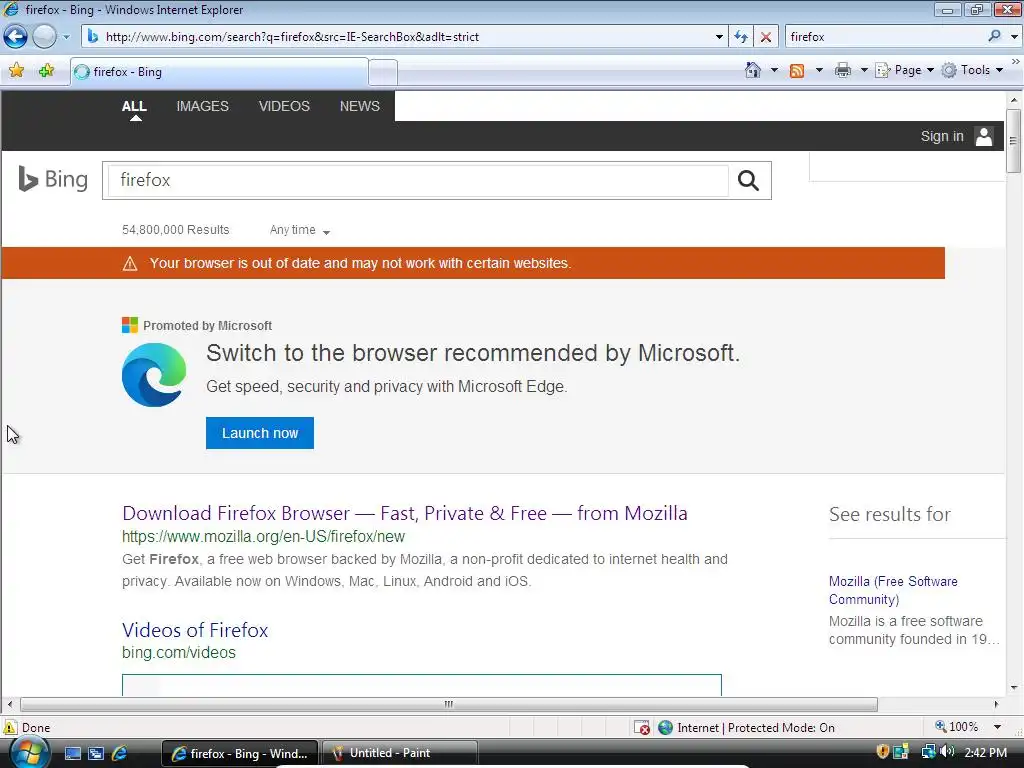1024x768 pixels.
Task: Expand the command bar overflow chevron
Action: [1016, 62]
